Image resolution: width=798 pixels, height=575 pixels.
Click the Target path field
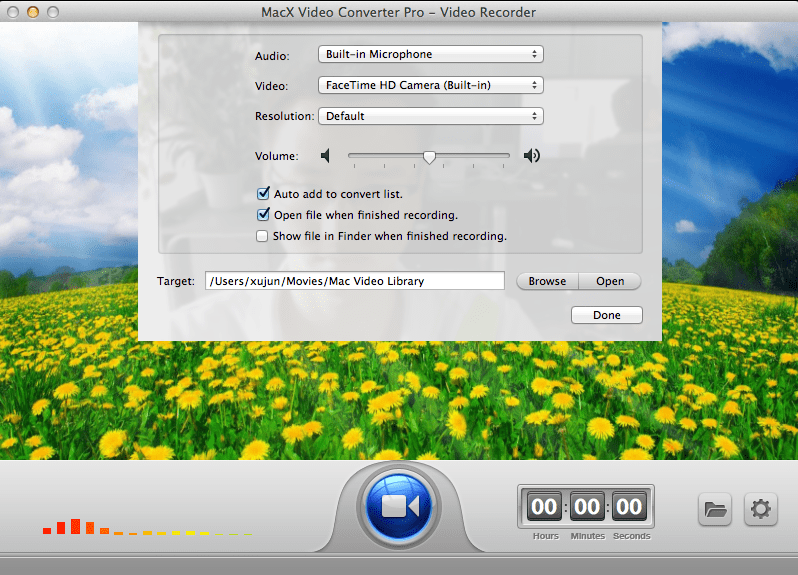(355, 281)
